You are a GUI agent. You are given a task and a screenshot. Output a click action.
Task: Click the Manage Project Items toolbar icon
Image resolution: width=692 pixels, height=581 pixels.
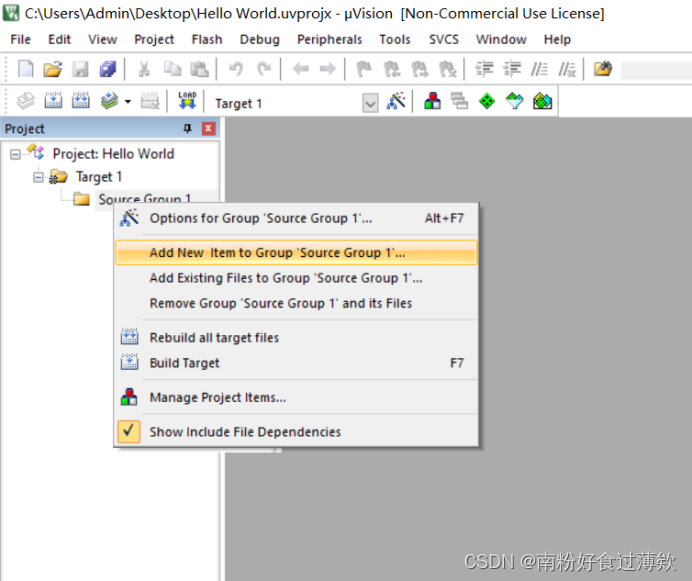tap(432, 101)
